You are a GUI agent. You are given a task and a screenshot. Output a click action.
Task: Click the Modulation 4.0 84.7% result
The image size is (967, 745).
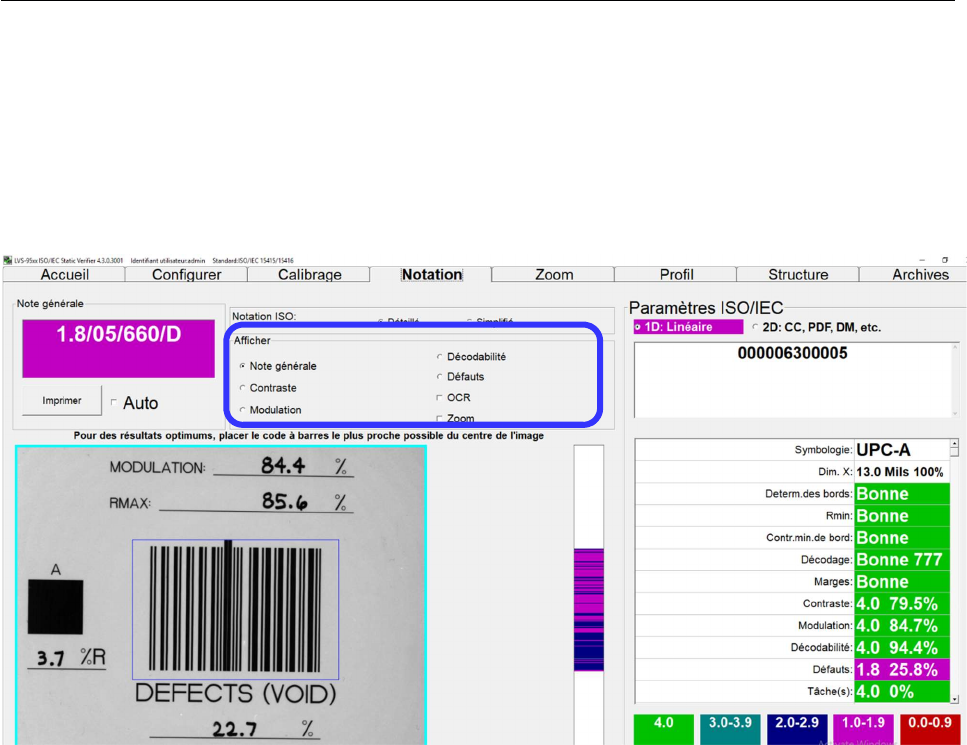[902, 625]
